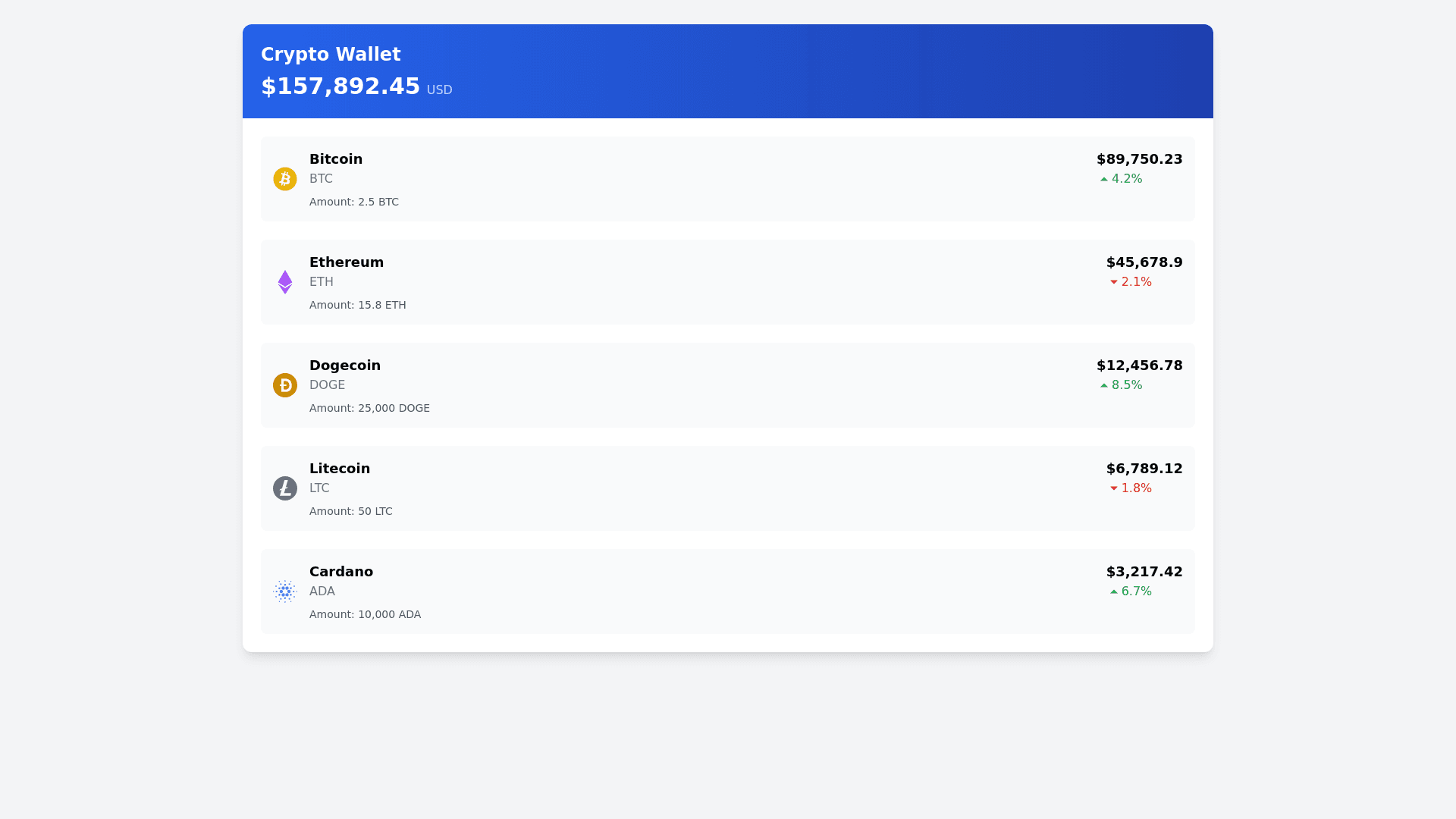
Task: Open the Bitcoin asset name
Action: (x=336, y=159)
